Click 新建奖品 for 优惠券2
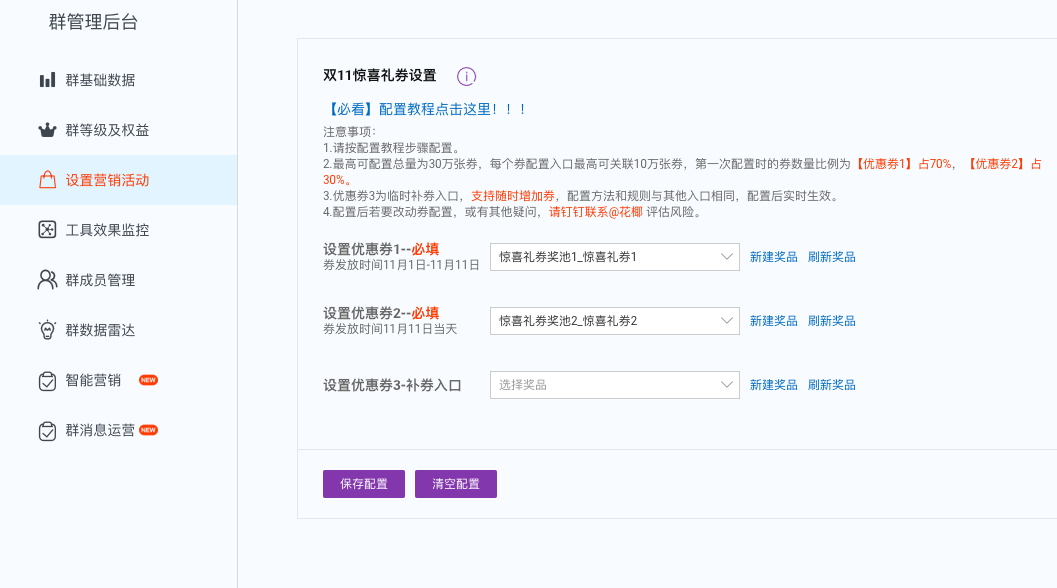 point(773,321)
